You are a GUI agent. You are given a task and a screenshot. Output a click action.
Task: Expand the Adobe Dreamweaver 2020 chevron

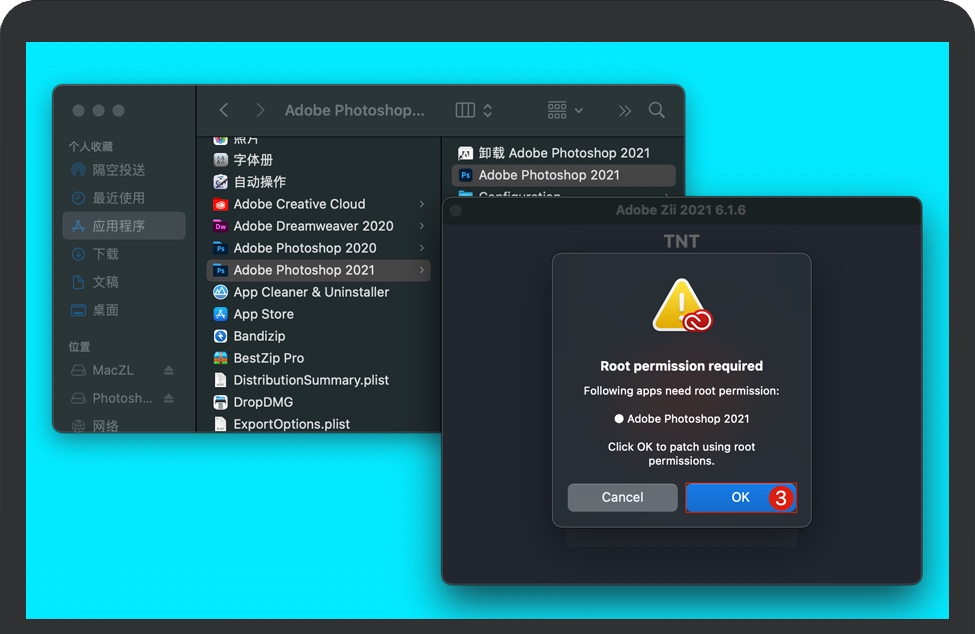click(x=422, y=226)
